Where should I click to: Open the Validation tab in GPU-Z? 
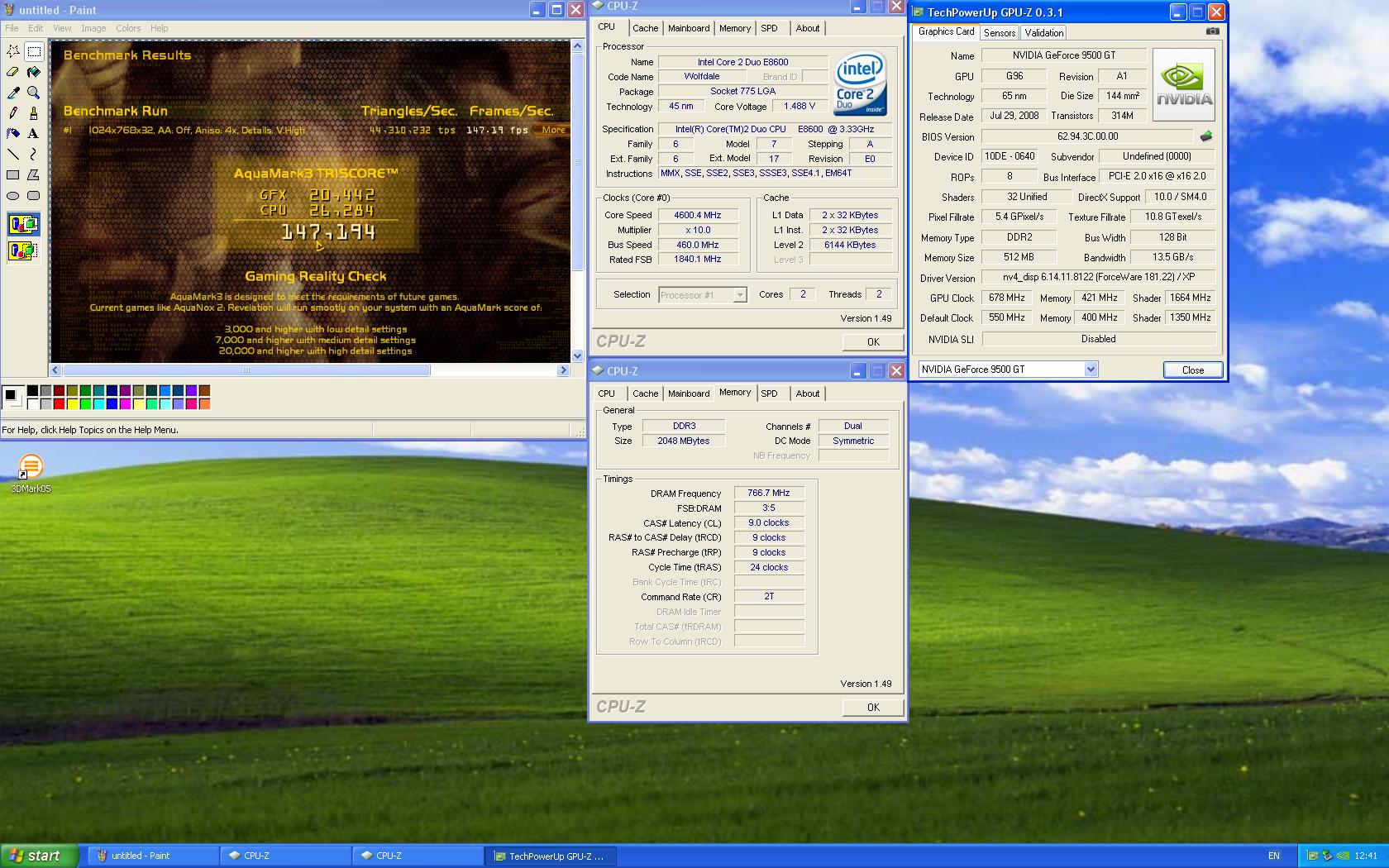click(1043, 33)
